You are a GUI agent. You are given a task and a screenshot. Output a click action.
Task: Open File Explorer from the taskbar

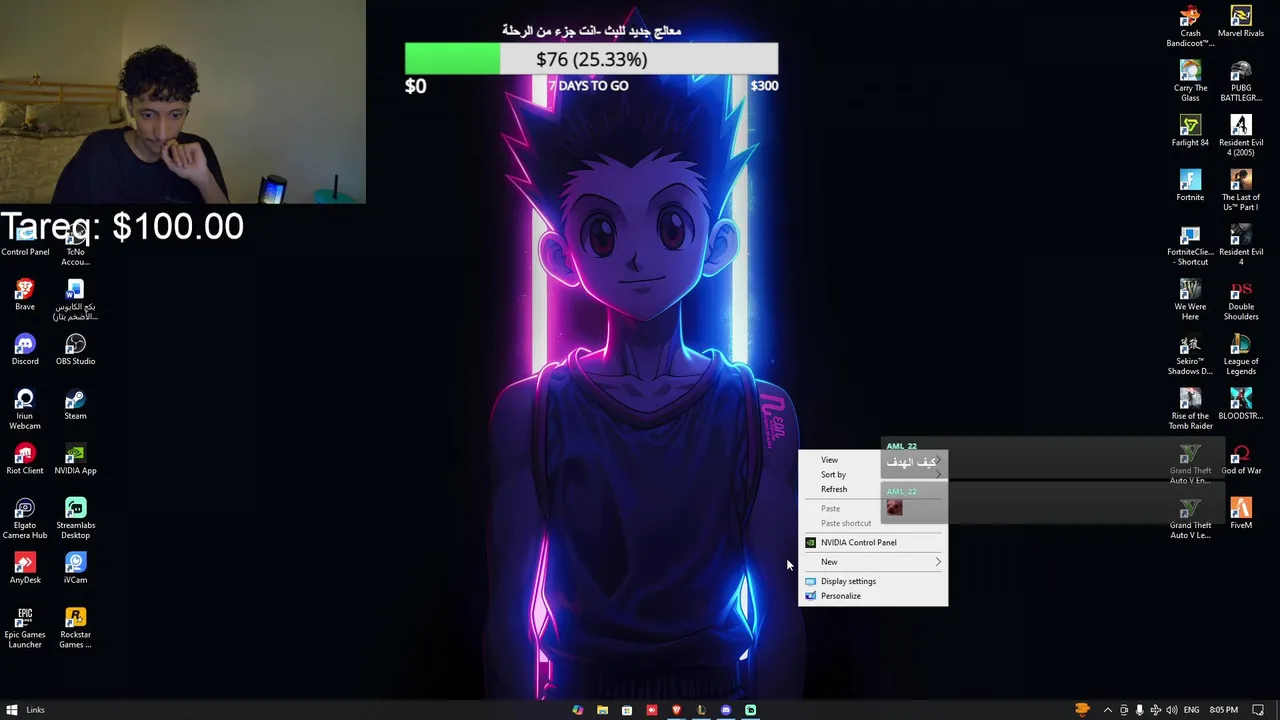pos(602,710)
